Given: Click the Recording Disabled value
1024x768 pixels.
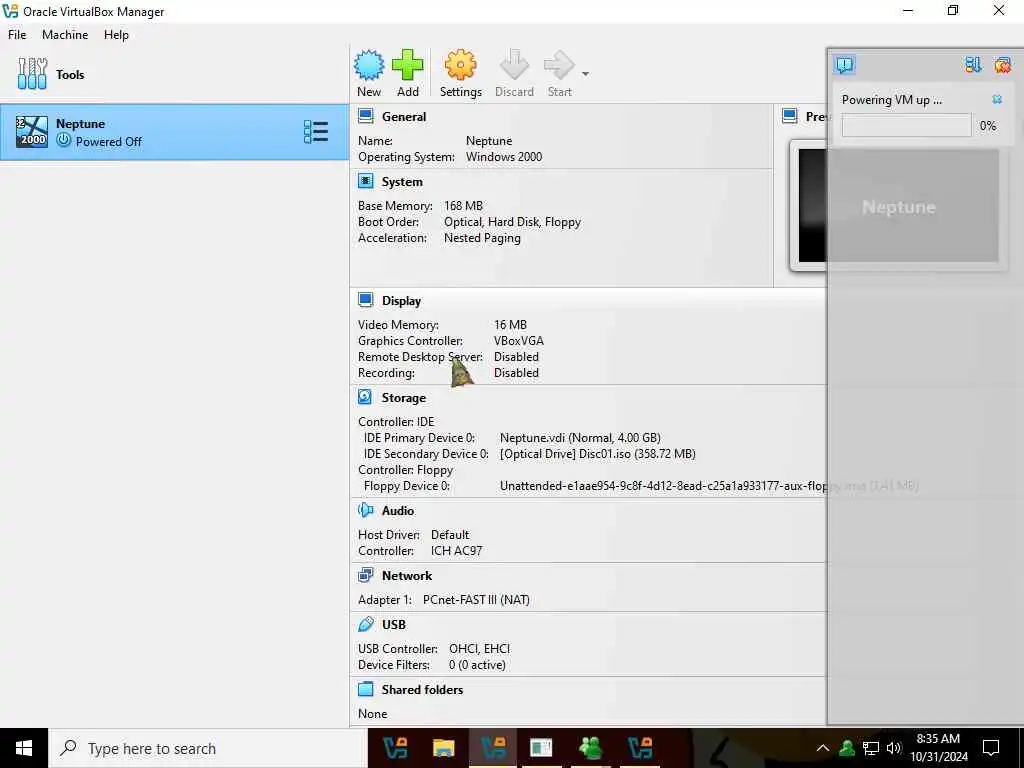Looking at the screenshot, I should pos(516,373).
